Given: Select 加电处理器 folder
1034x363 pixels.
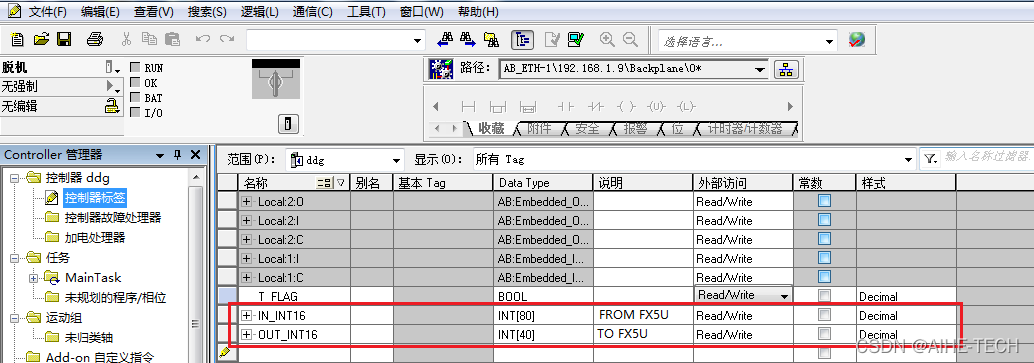Looking at the screenshot, I should [x=94, y=237].
